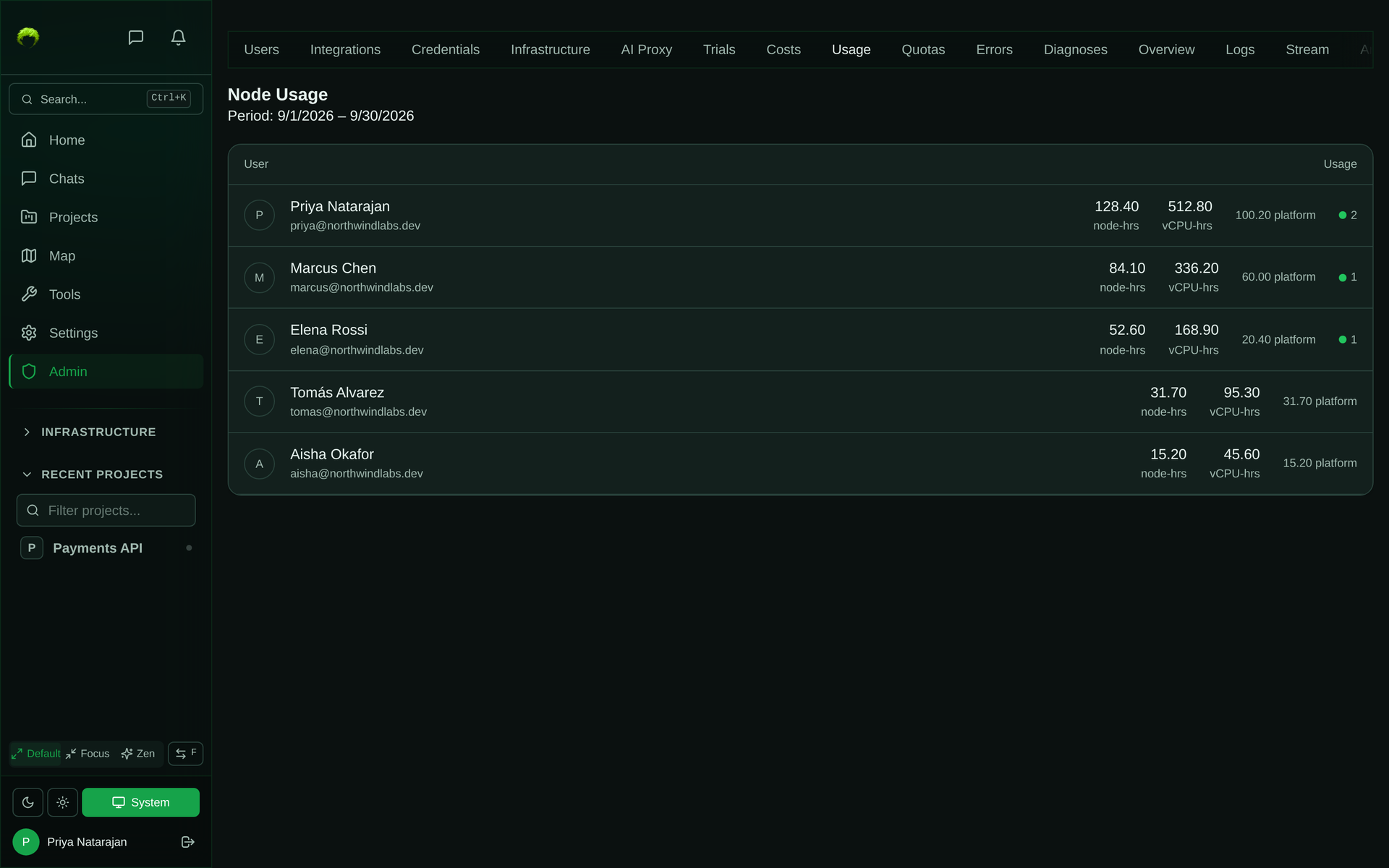Open Settings in the sidebar

click(106, 333)
